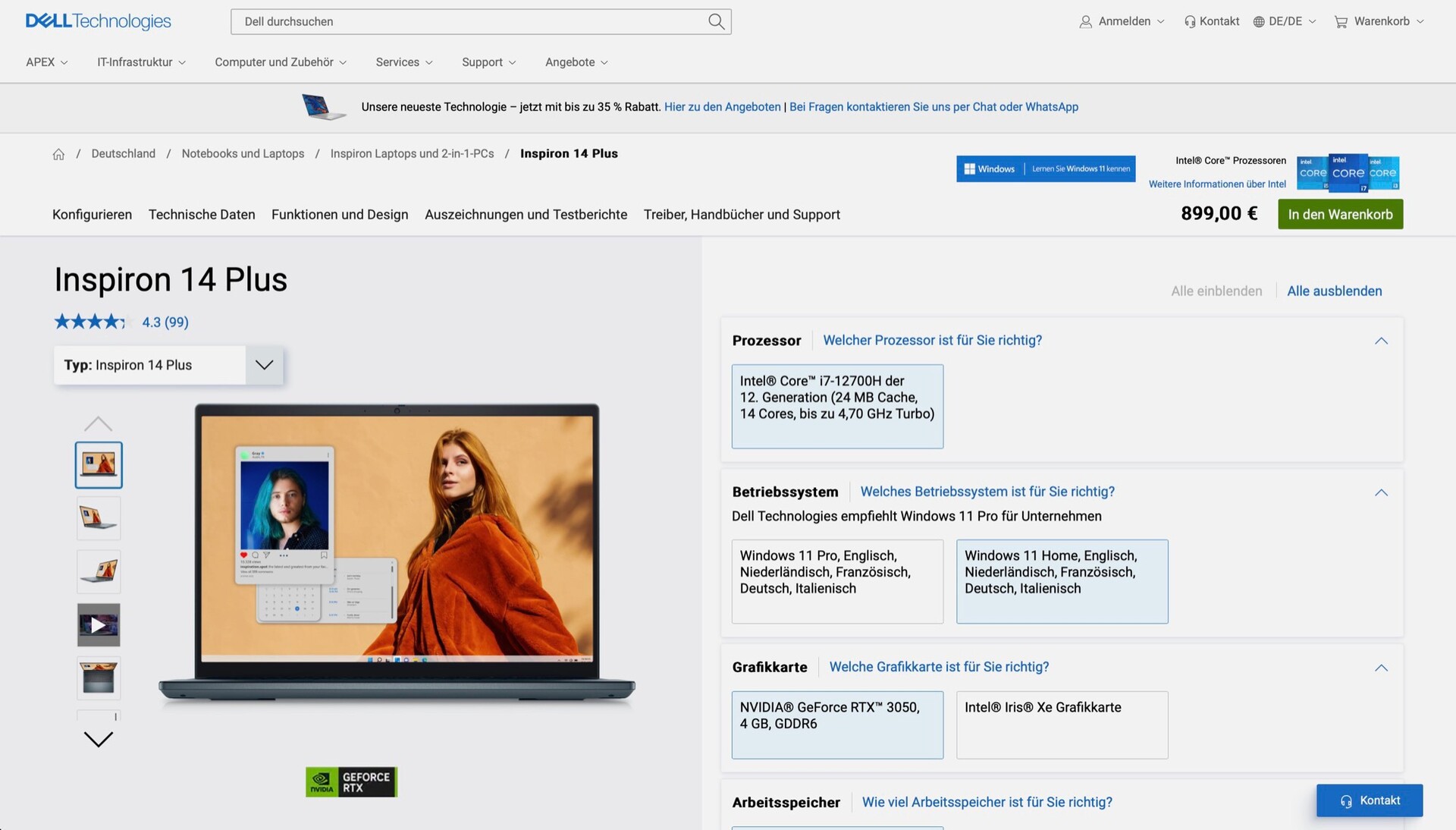Click the Anmelden user icon

[x=1085, y=22]
